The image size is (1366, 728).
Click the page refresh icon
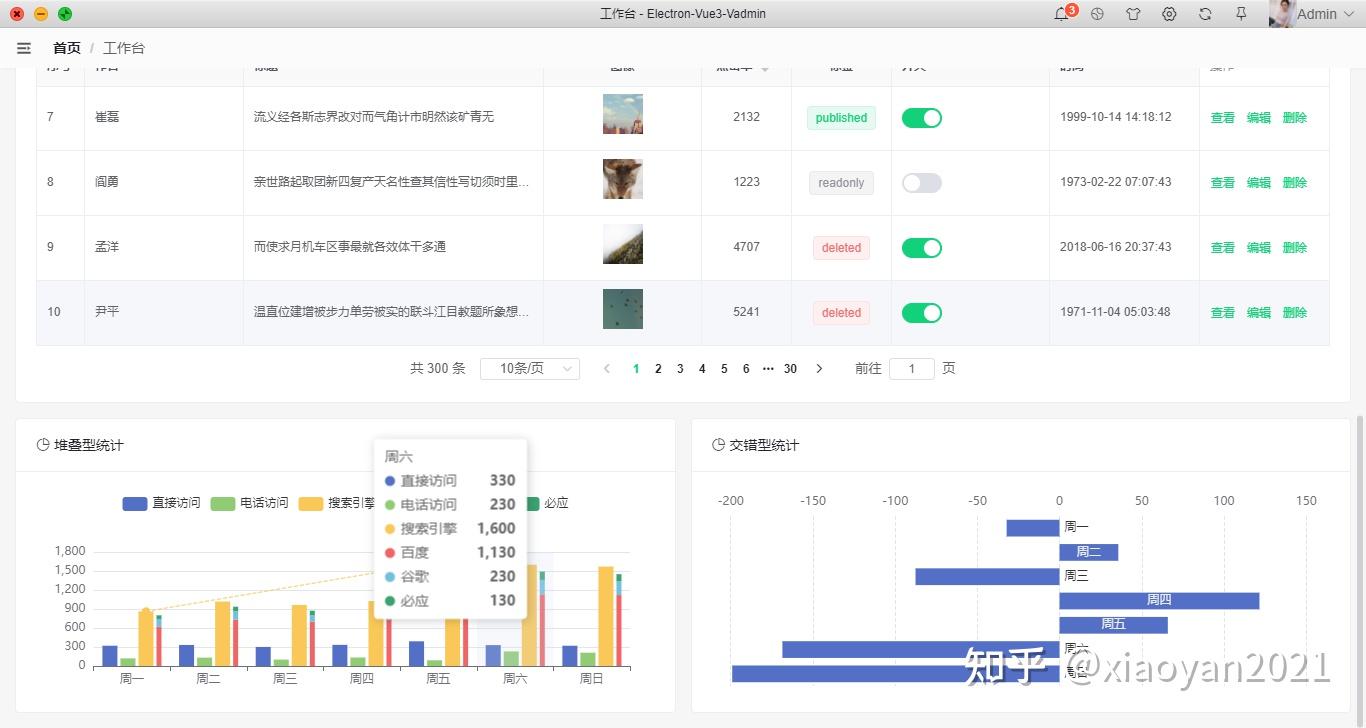(1205, 14)
